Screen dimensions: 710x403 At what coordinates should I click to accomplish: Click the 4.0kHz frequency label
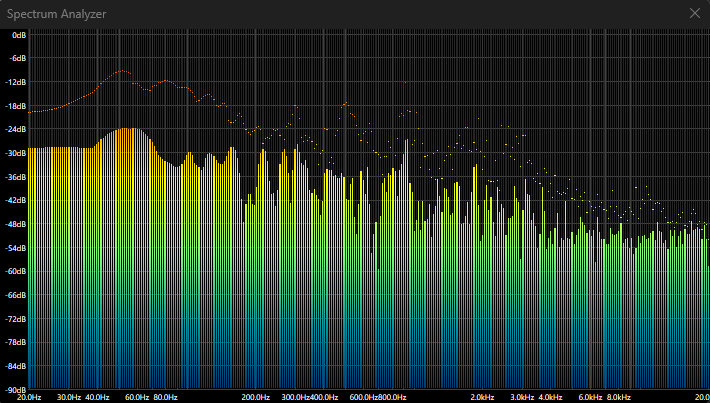click(x=551, y=397)
